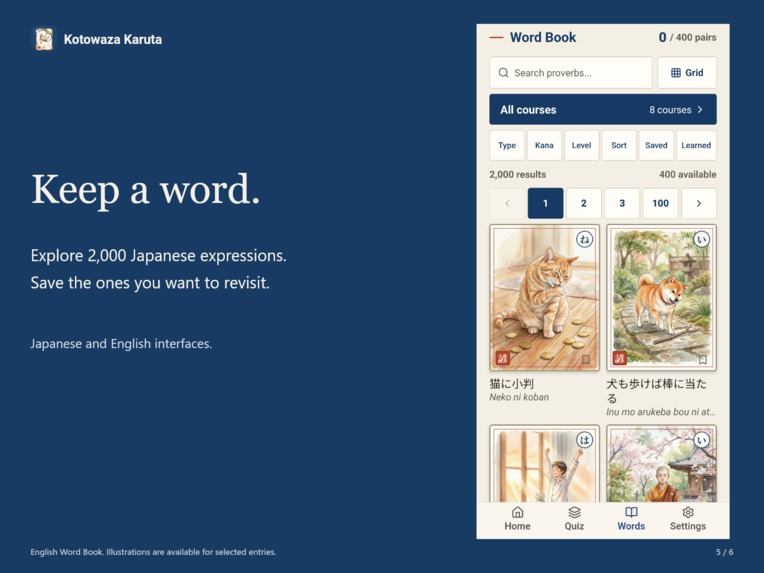Click the red 諺 stamp on dog card

point(619,358)
